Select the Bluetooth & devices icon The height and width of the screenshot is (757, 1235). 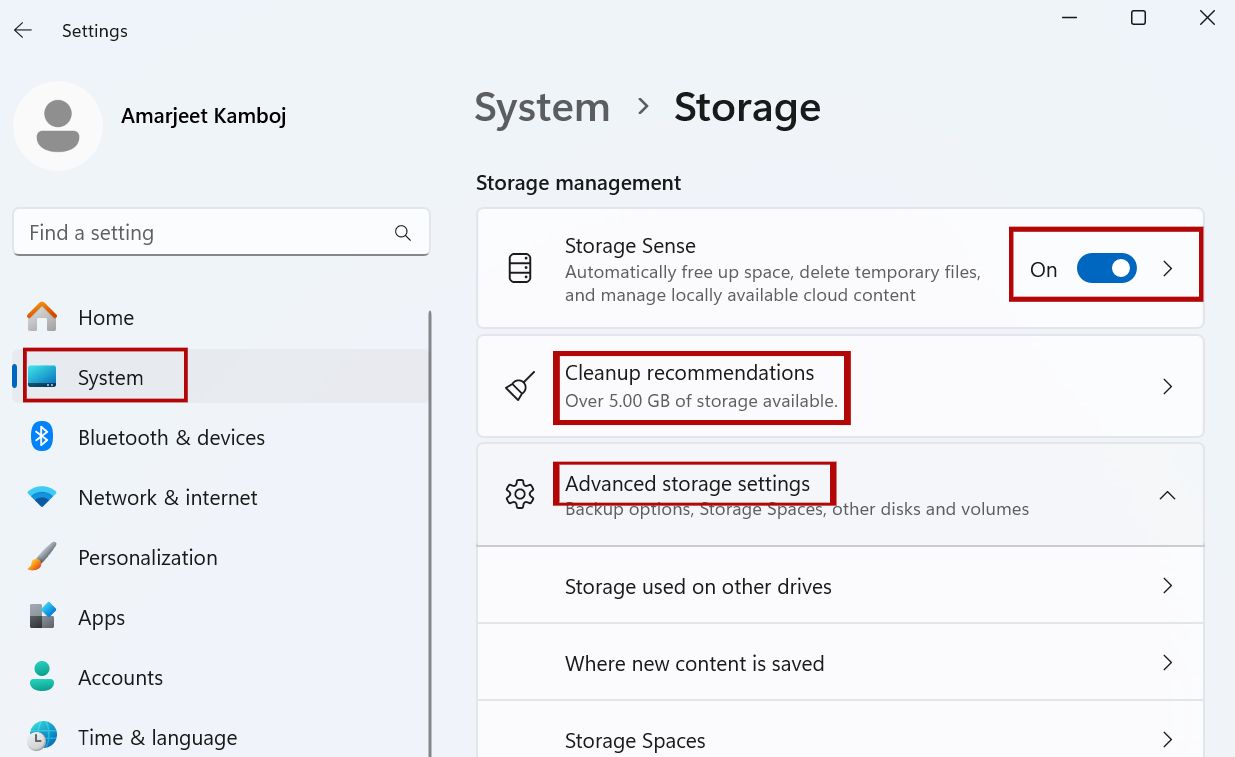coord(42,437)
